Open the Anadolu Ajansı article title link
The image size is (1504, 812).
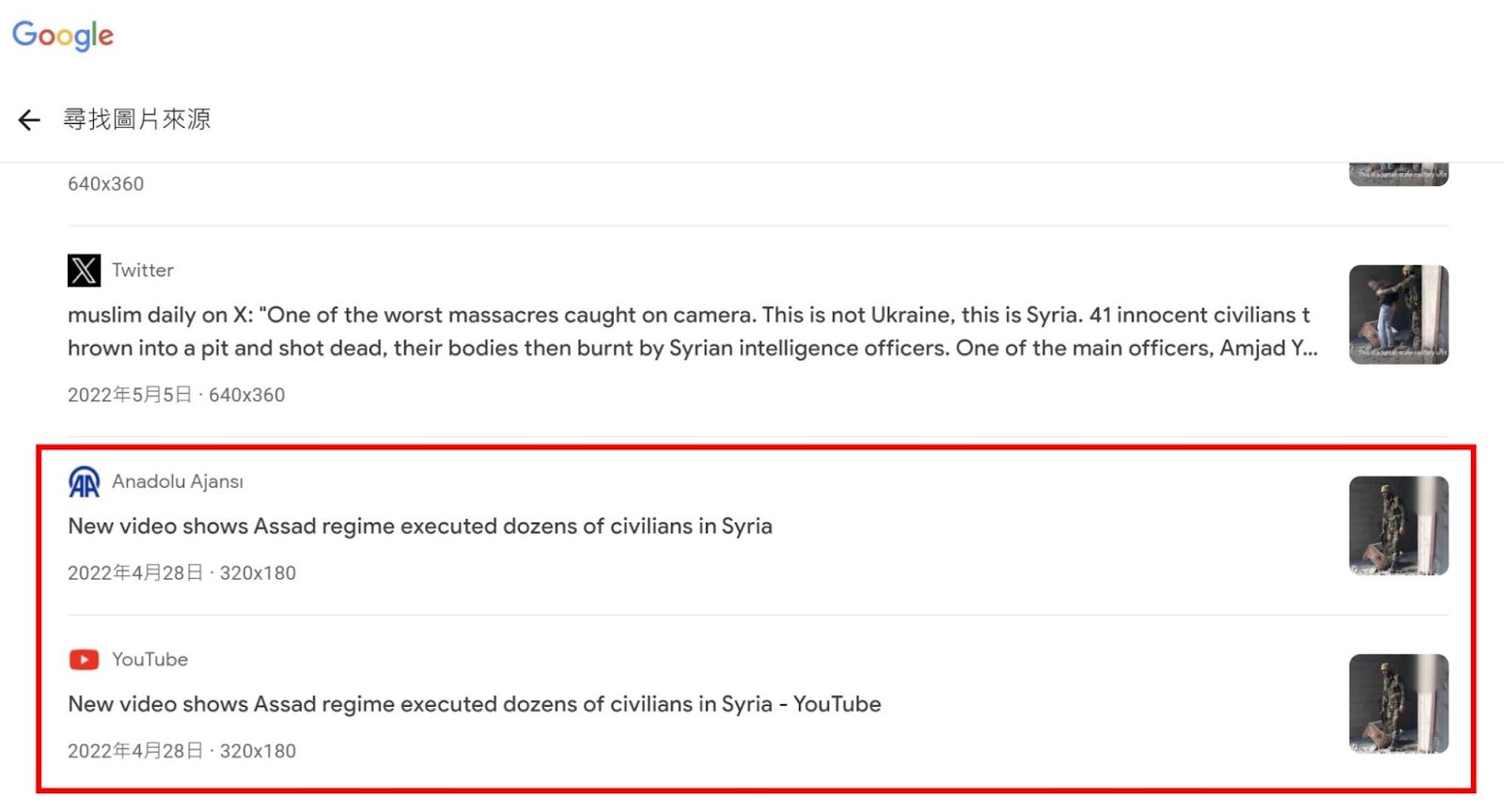(419, 526)
